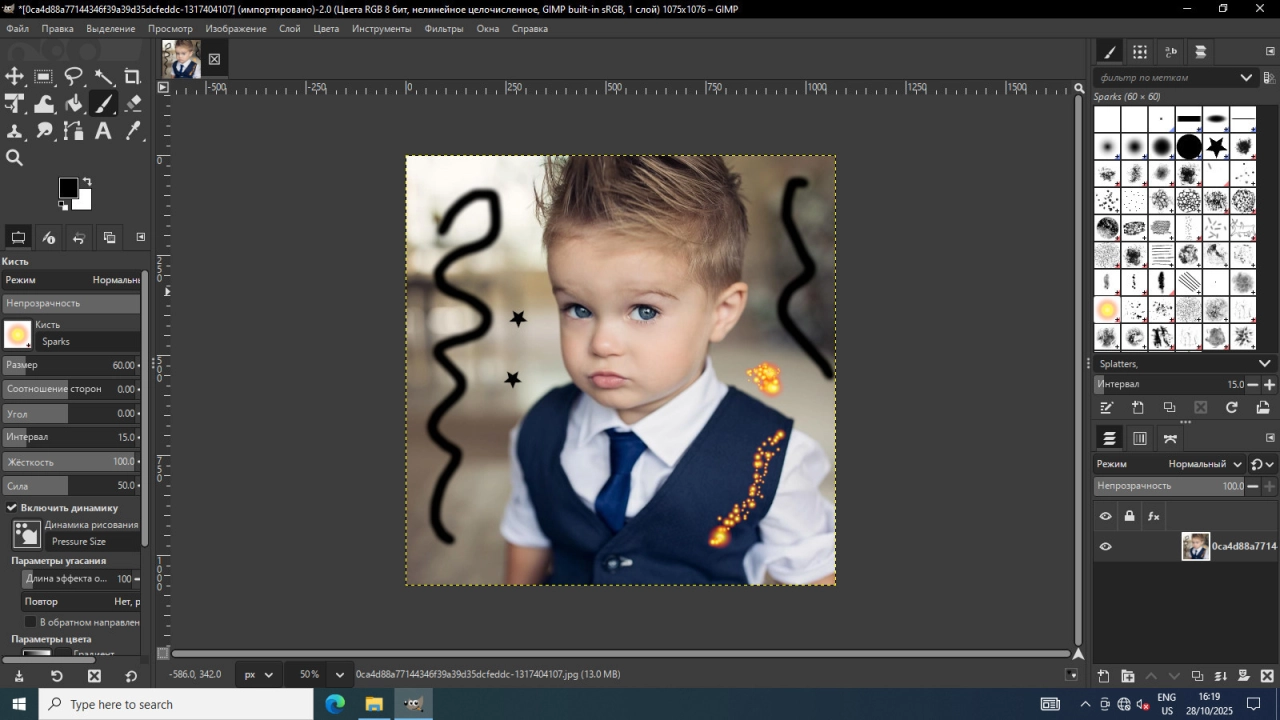The image size is (1280, 720).
Task: Switch to Images tab in left dock
Action: pyautogui.click(x=109, y=237)
